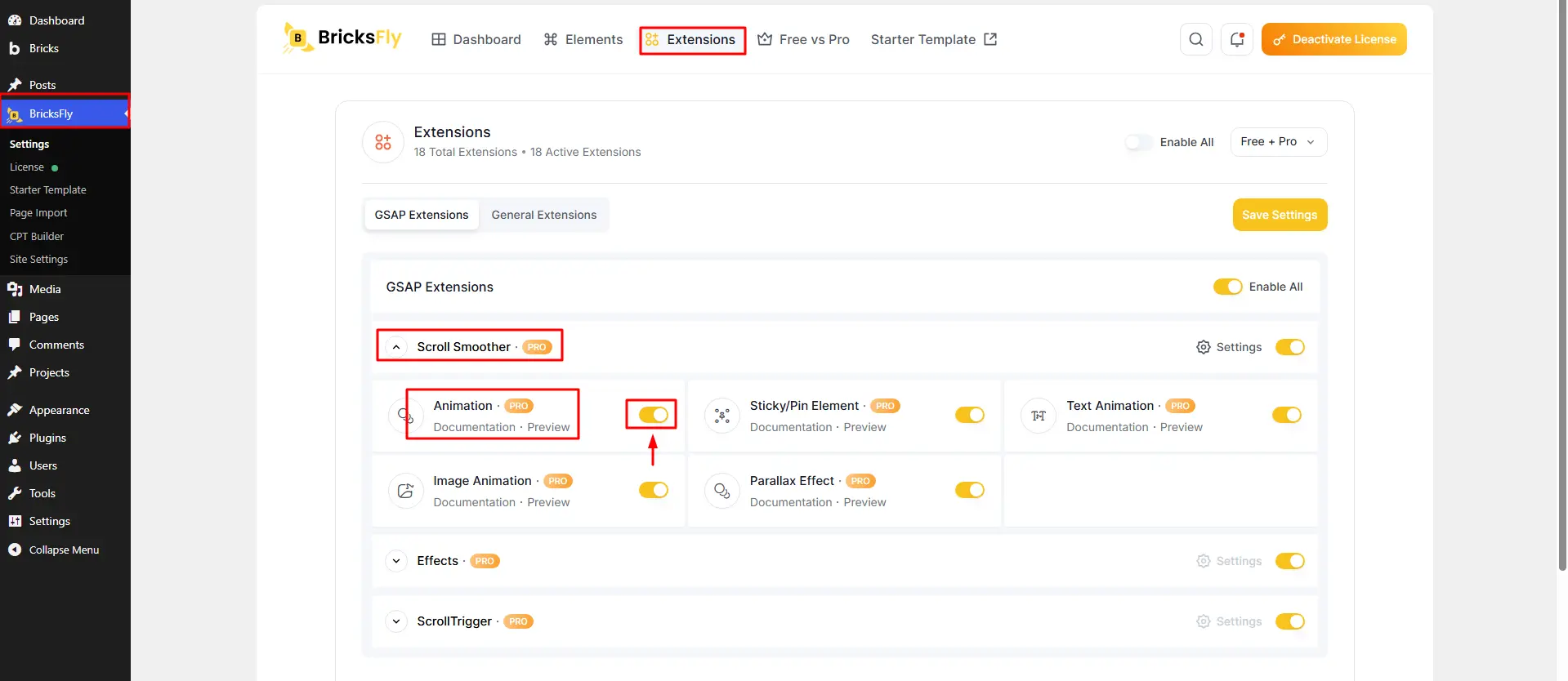The height and width of the screenshot is (681, 1568).
Task: Click the Animation extension icon
Action: [405, 416]
